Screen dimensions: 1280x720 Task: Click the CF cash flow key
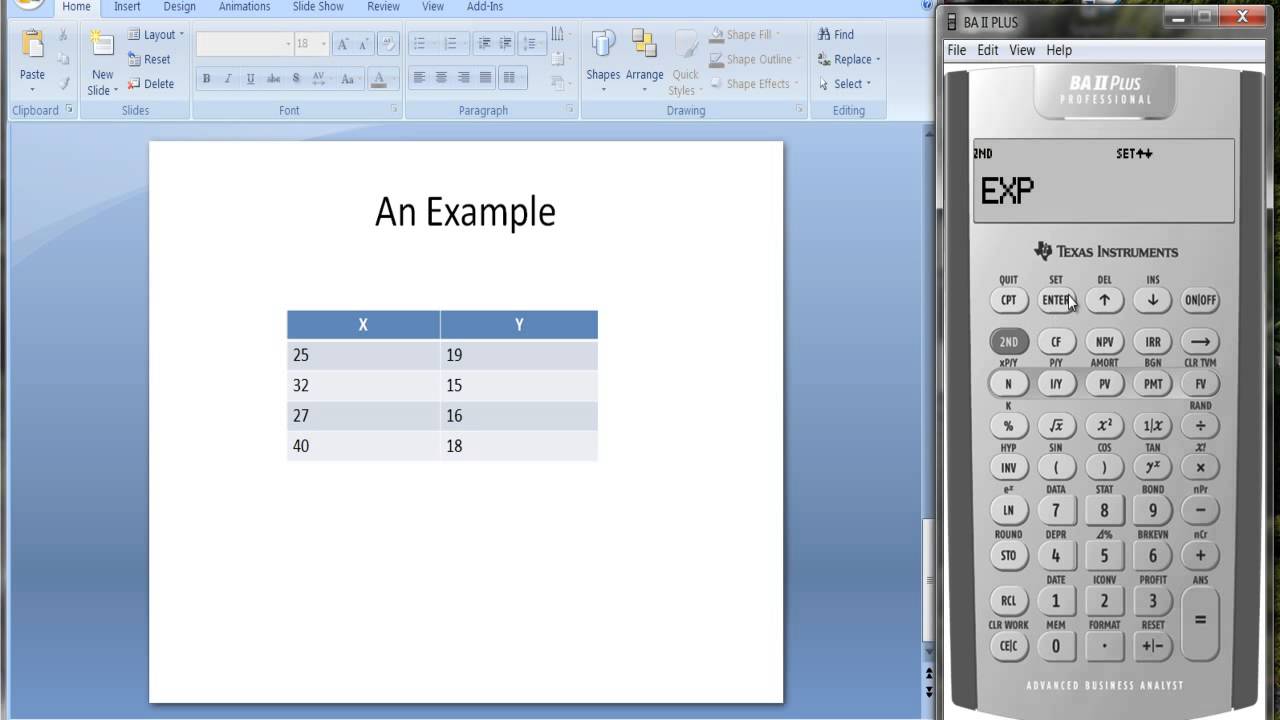[1056, 342]
